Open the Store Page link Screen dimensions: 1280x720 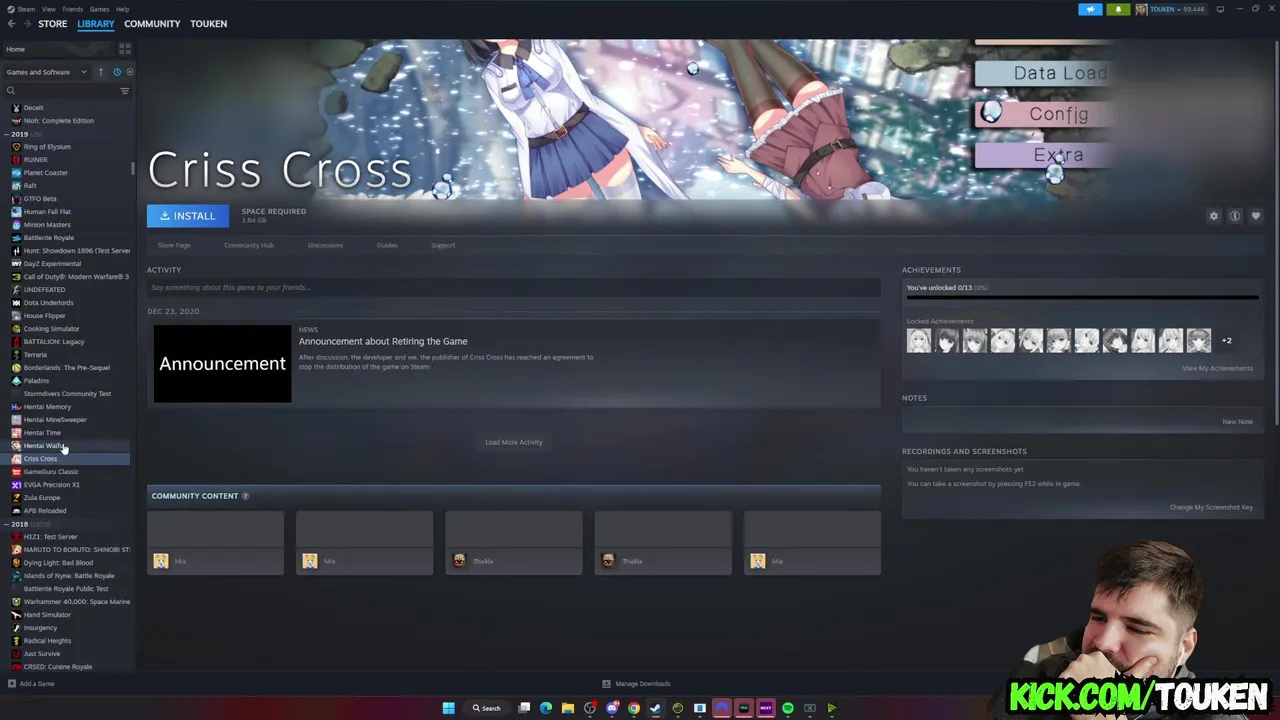[174, 245]
